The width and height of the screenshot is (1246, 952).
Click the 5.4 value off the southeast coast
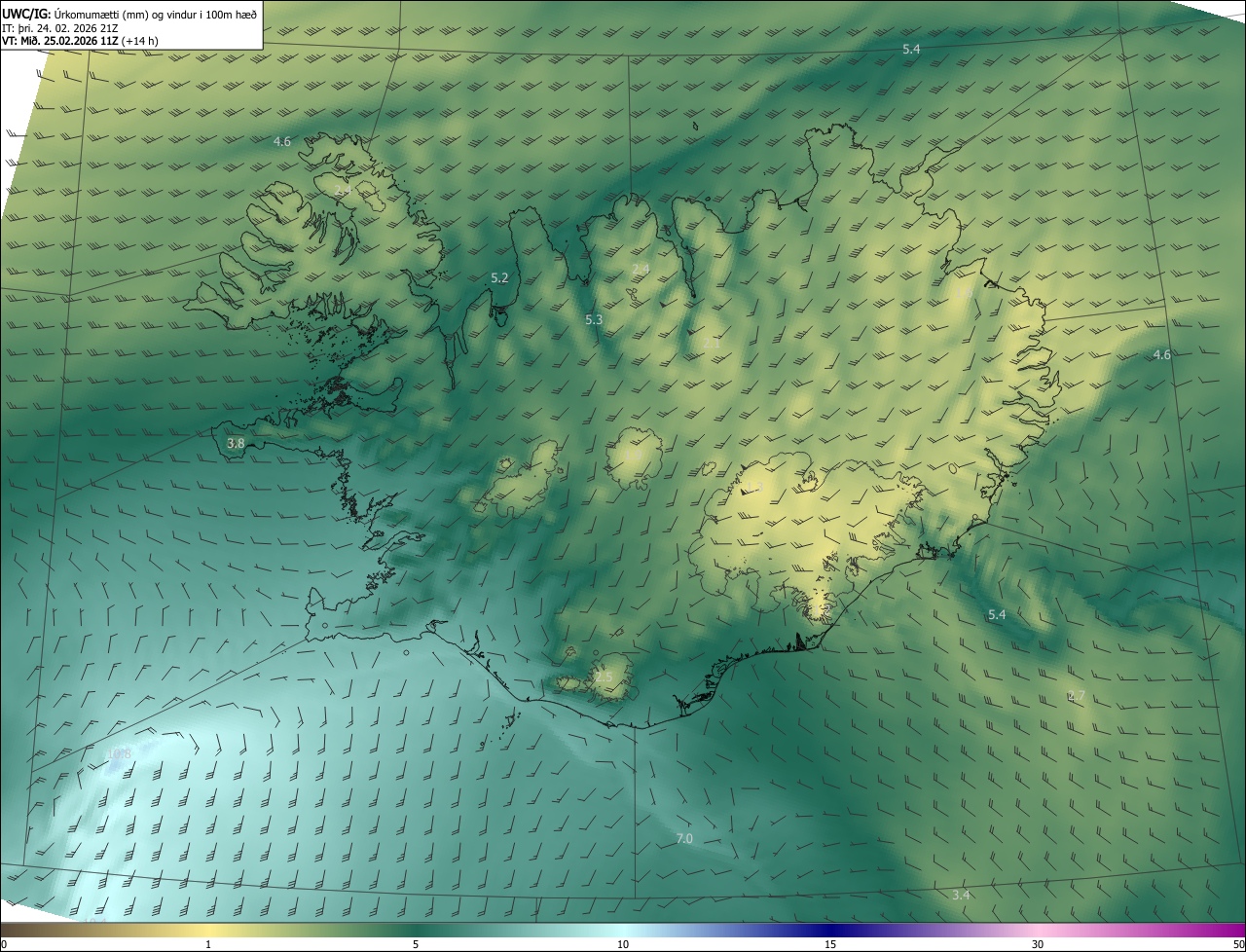(x=997, y=614)
